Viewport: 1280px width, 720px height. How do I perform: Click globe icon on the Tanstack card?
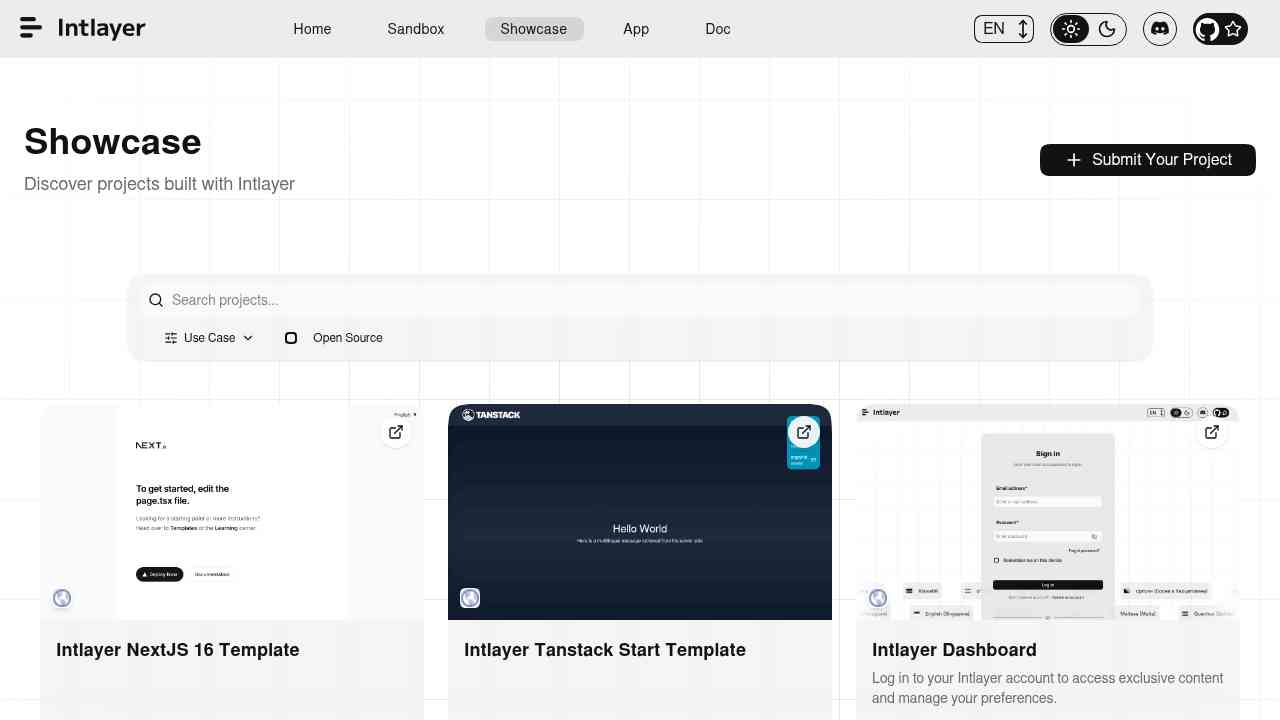470,598
